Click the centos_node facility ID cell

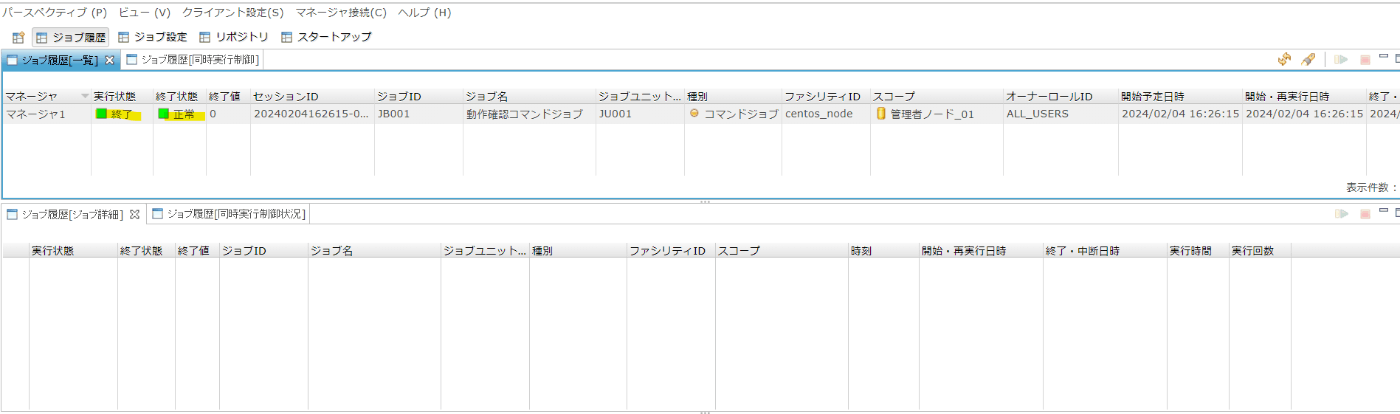(825, 114)
